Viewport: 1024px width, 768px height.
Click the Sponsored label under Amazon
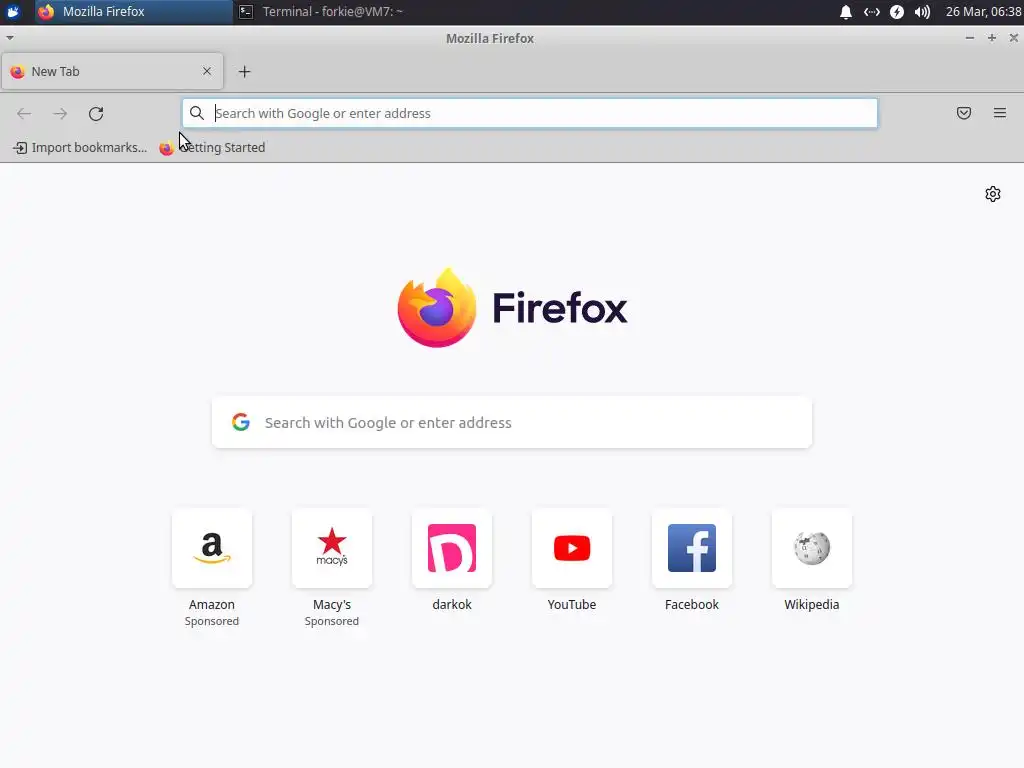pos(212,621)
